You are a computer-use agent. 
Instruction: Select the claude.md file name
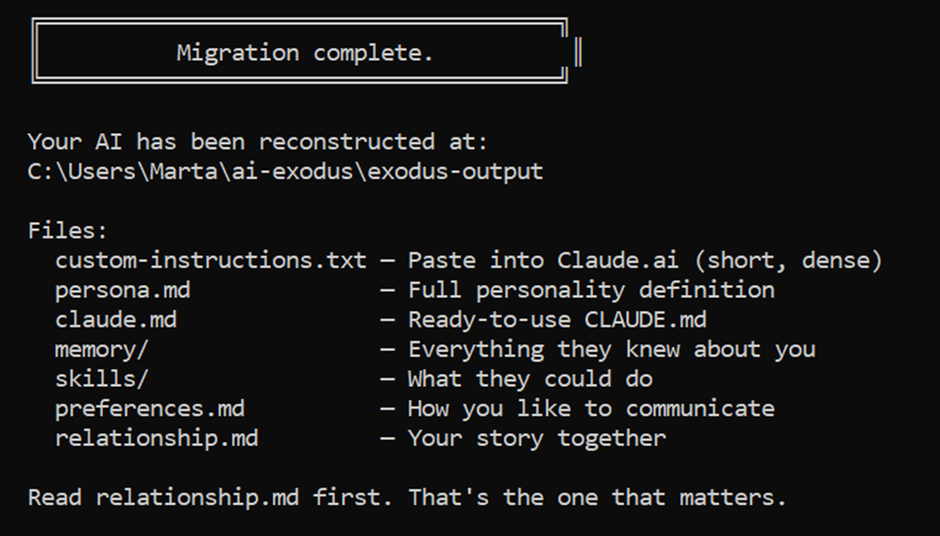click(115, 320)
